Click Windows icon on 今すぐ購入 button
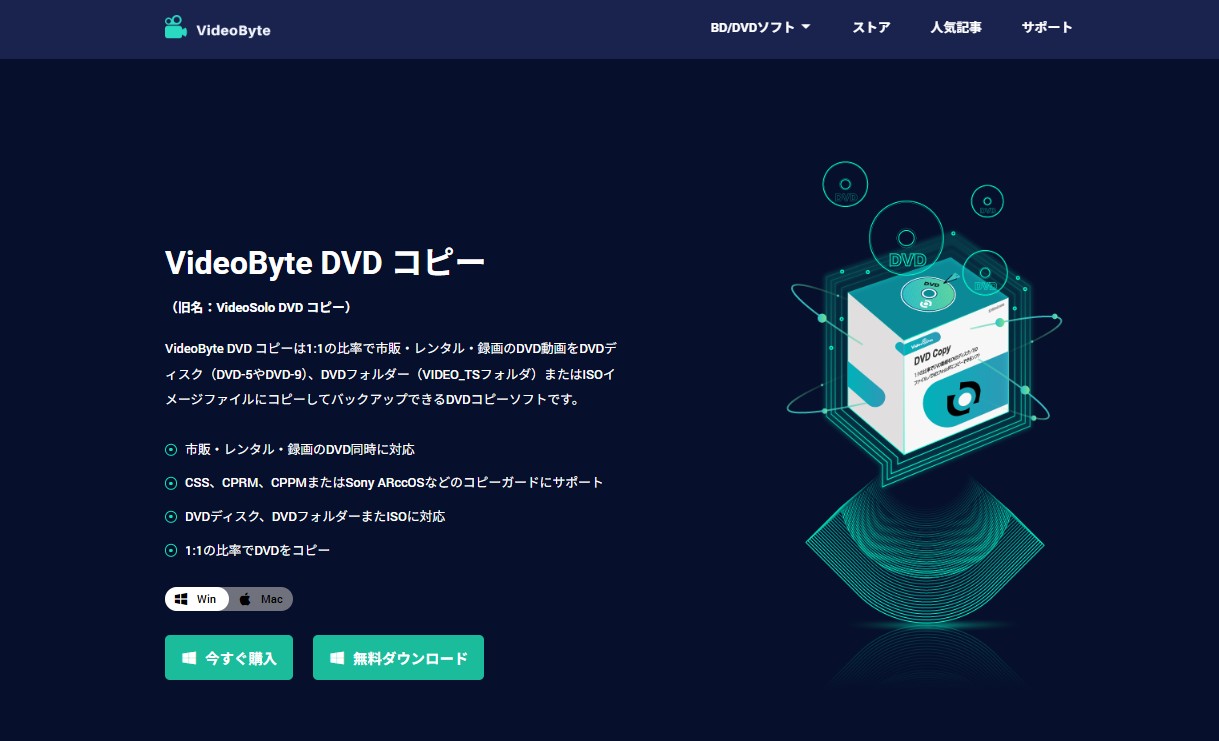This screenshot has height=741, width=1219. click(189, 658)
